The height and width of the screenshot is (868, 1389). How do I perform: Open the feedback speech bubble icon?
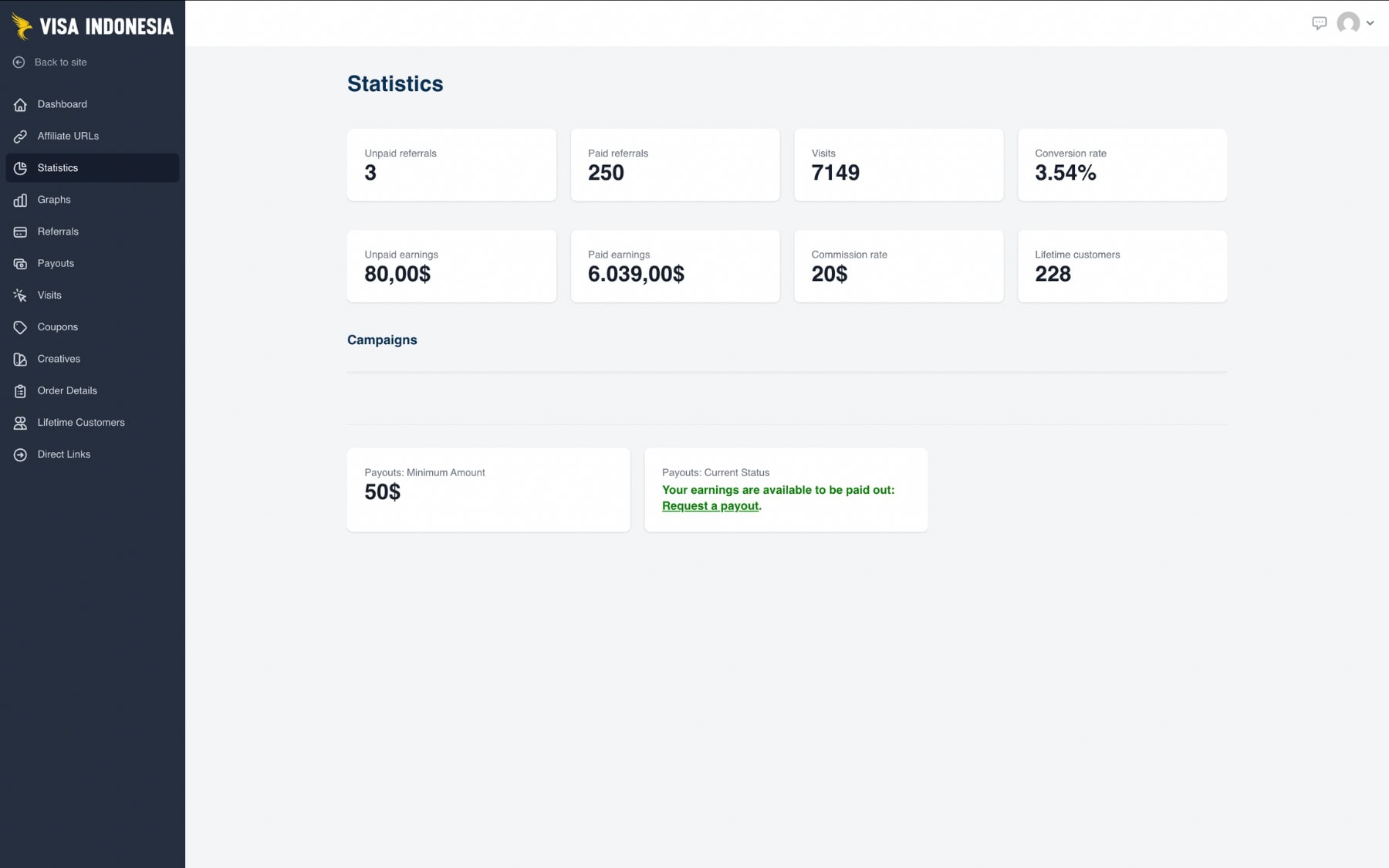pos(1320,23)
